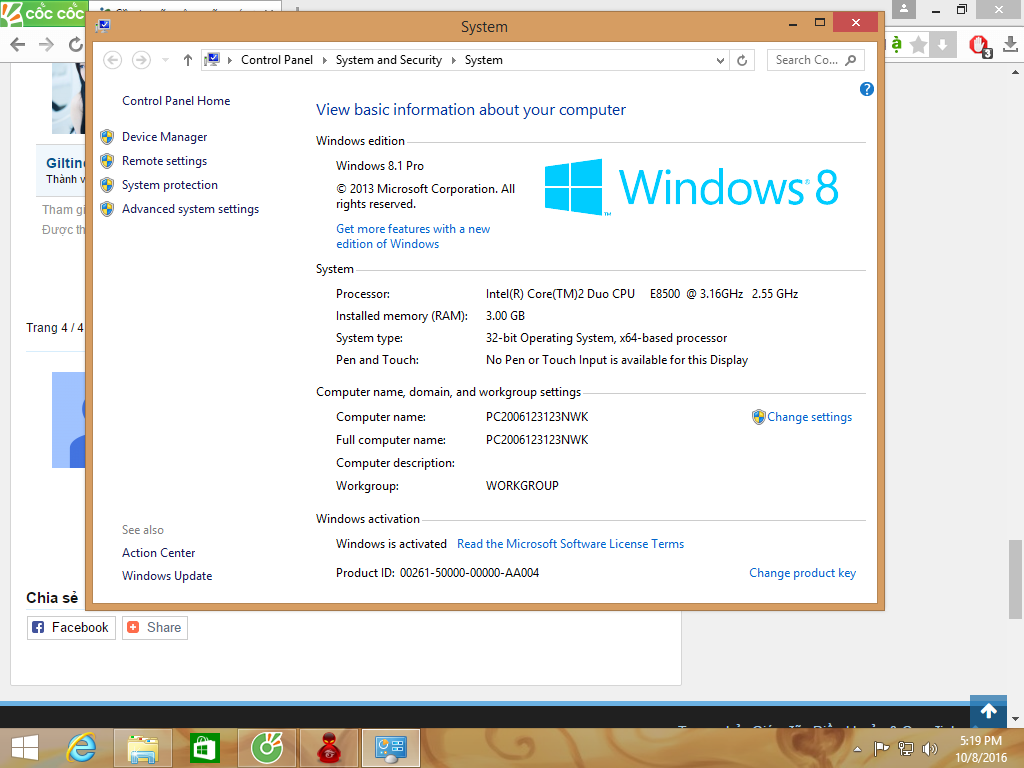This screenshot has width=1024, height=768.
Task: Open the Action Center flag in tray
Action: pos(881,748)
